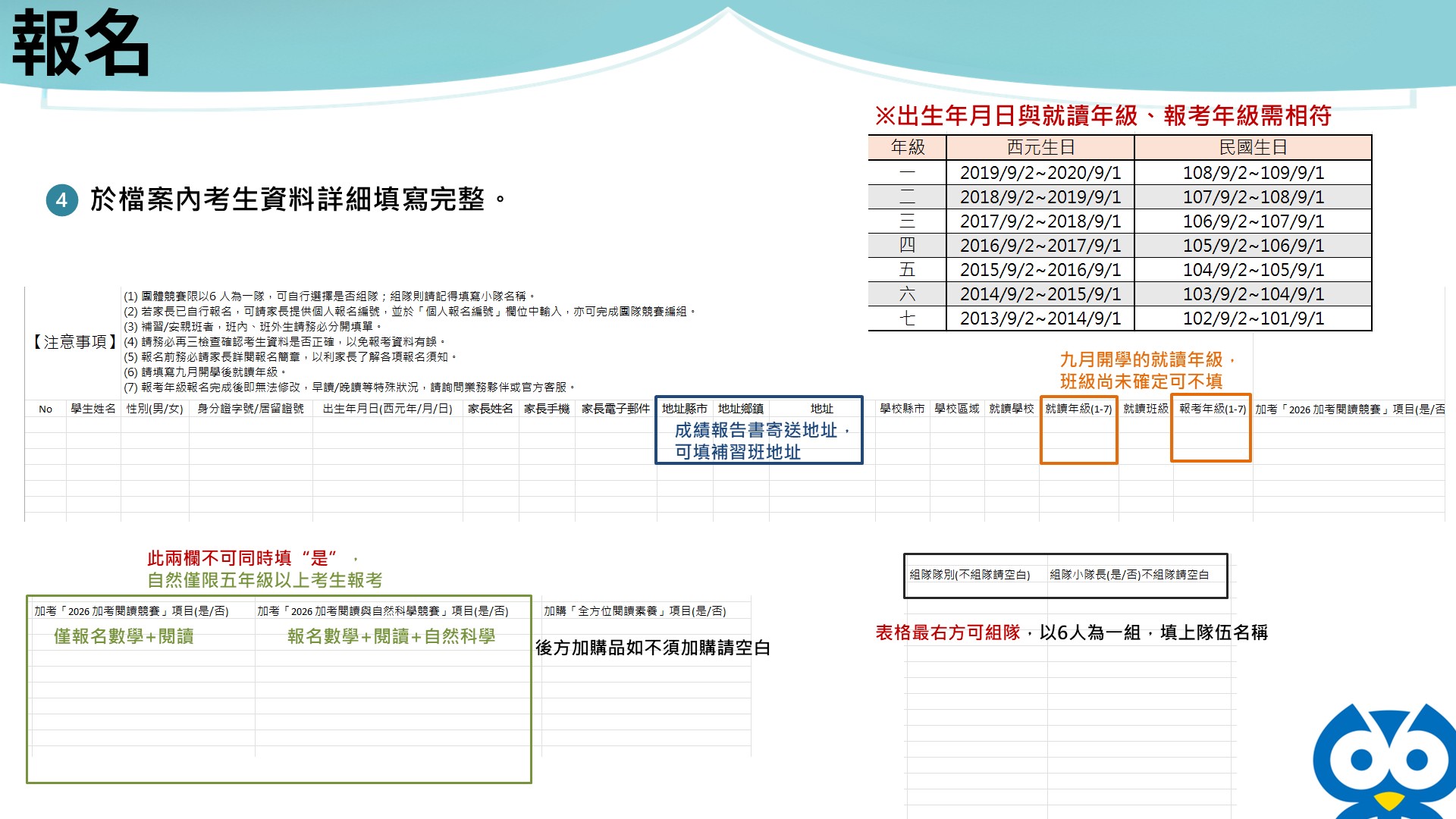Screen dimensions: 1456x819
Task: Select header 加購「全方位閱讀素養」項目(是/否)
Action: [x=635, y=611]
